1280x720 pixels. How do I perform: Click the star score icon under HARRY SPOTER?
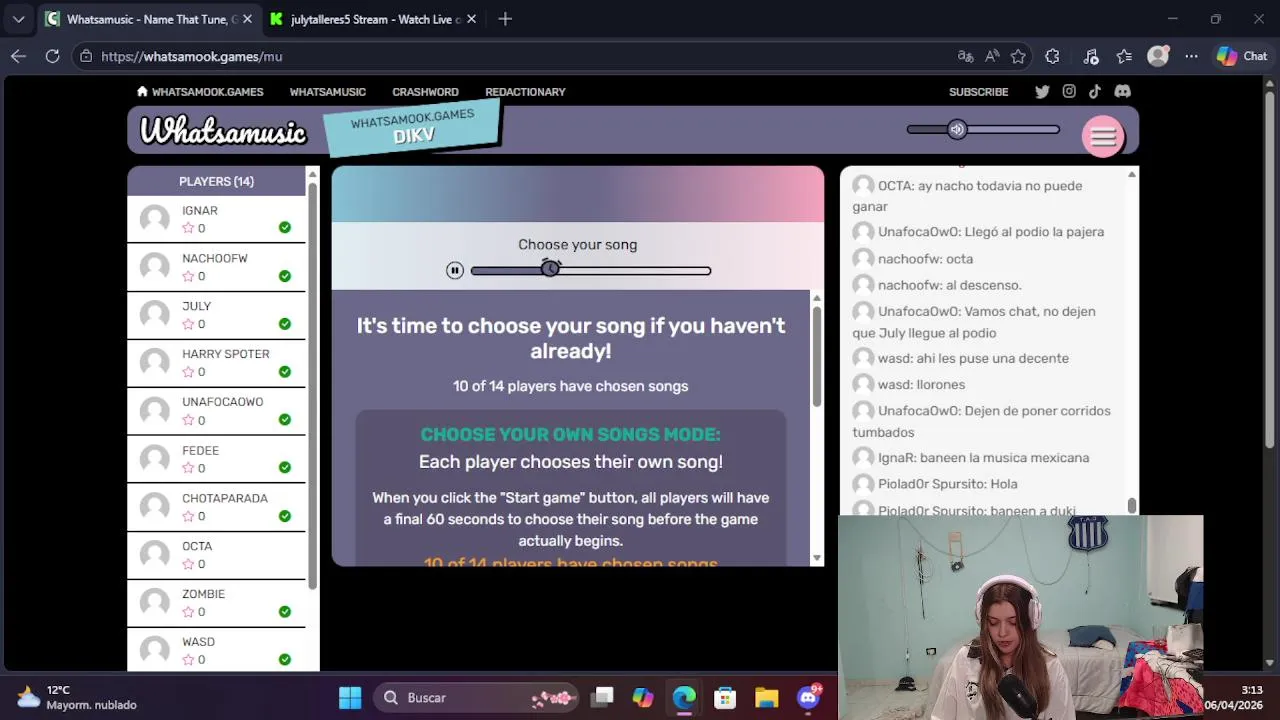[188, 372]
